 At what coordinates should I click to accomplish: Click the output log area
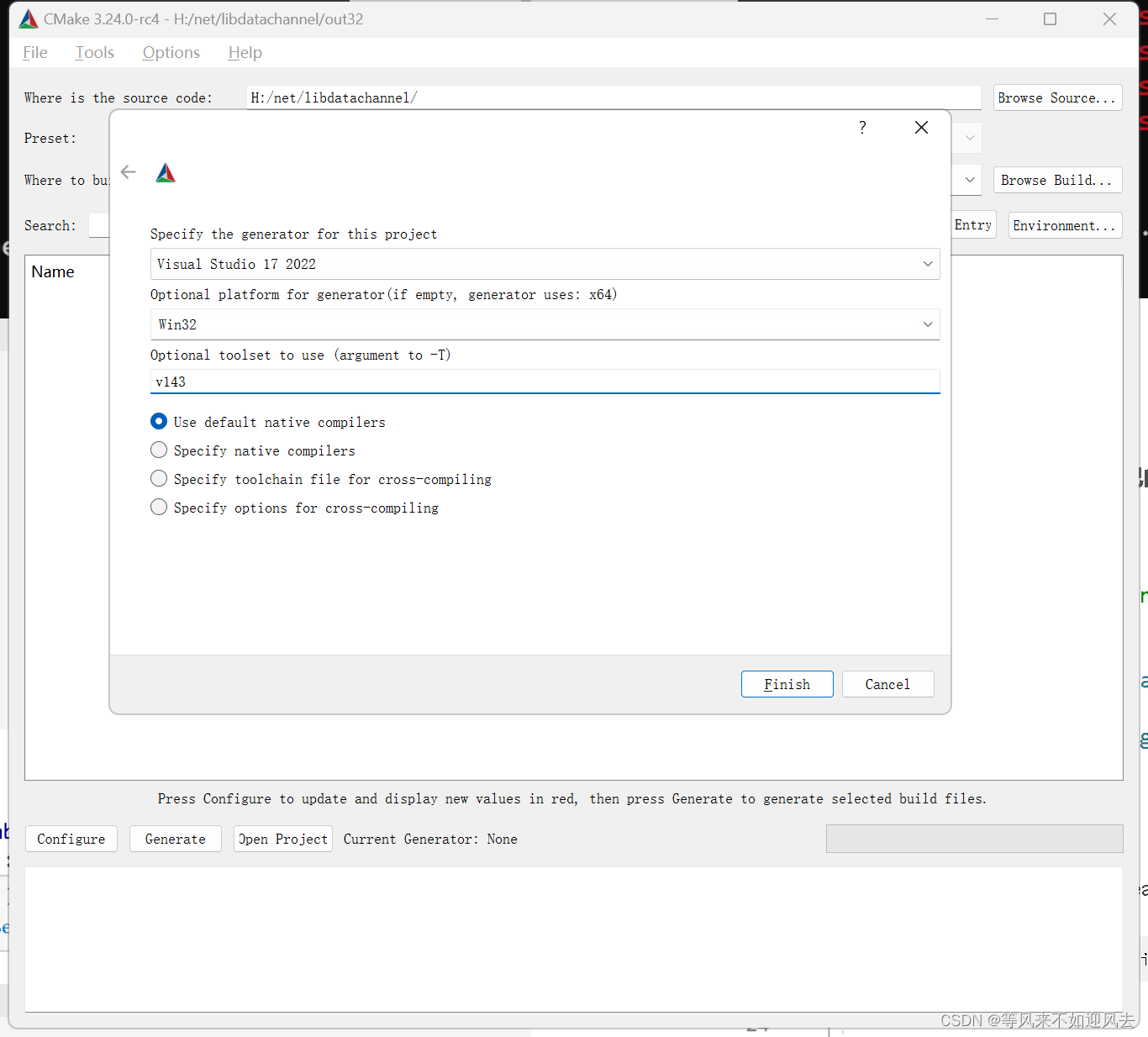(x=574, y=940)
